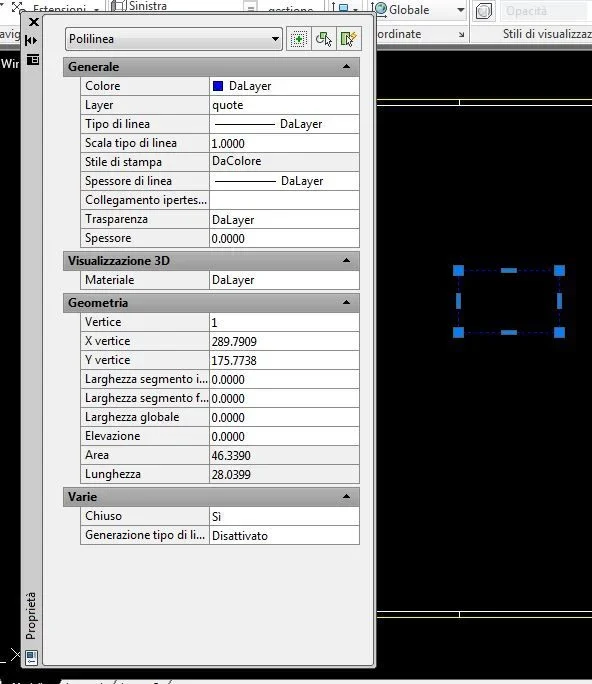Toggle PICKADD value icon
592x684 pixels.
click(299, 39)
